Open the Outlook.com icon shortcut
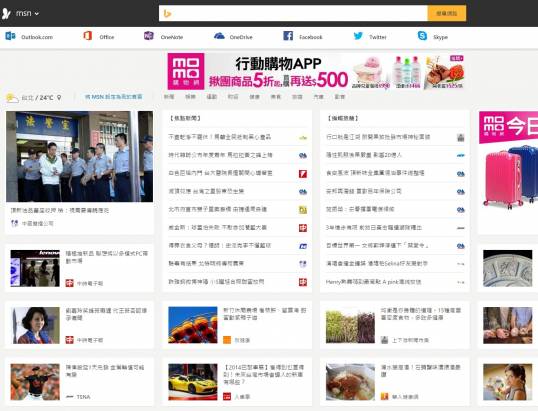Viewport: 538px width, 411px height. (x=10, y=36)
